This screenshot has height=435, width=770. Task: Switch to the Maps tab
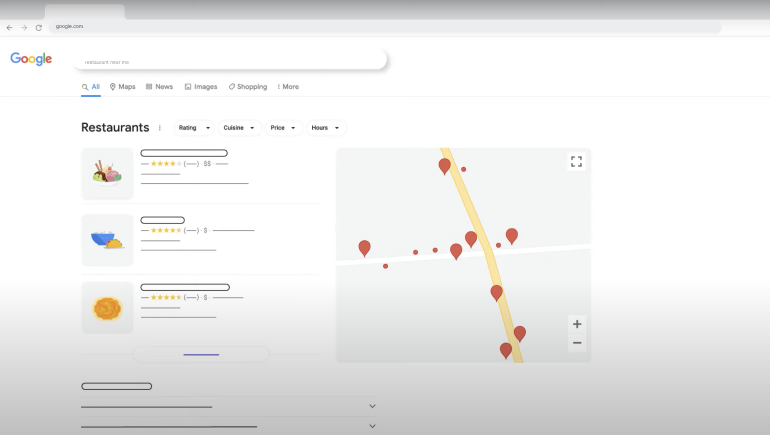pos(122,87)
